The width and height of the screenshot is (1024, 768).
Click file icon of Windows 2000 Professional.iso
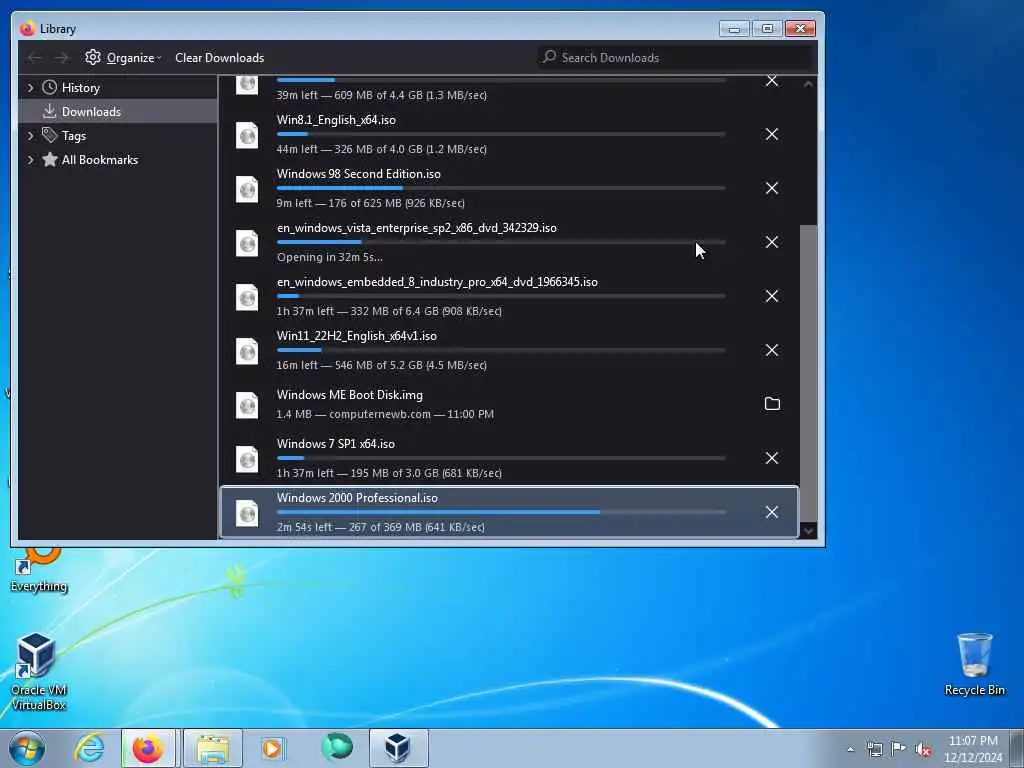[247, 513]
